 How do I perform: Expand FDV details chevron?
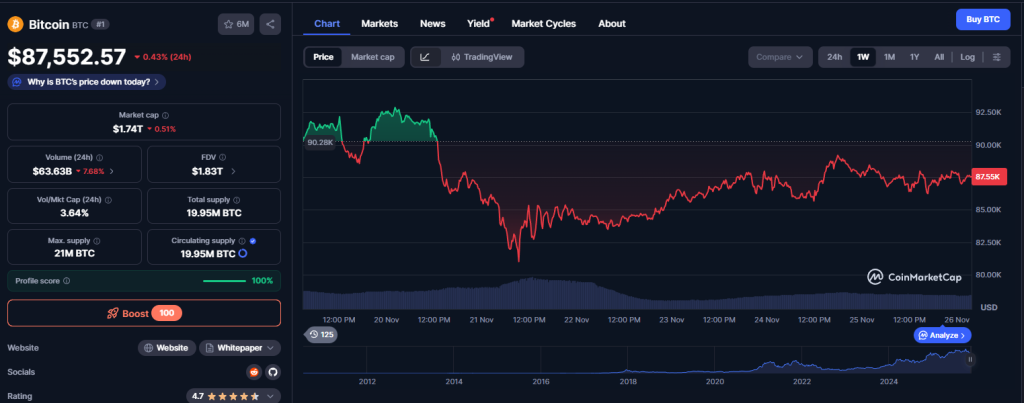click(234, 171)
